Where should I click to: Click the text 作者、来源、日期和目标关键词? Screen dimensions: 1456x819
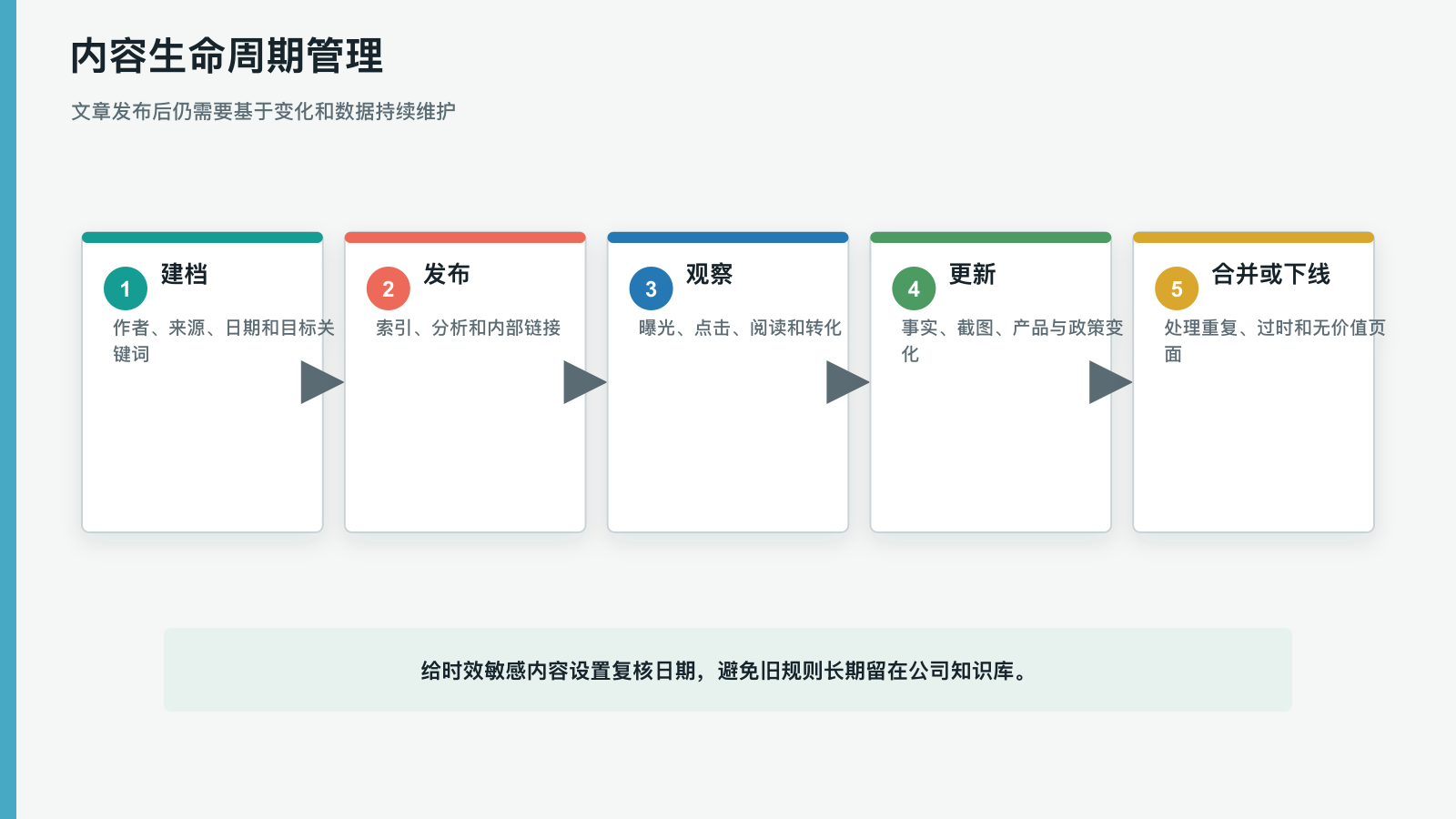(x=224, y=340)
